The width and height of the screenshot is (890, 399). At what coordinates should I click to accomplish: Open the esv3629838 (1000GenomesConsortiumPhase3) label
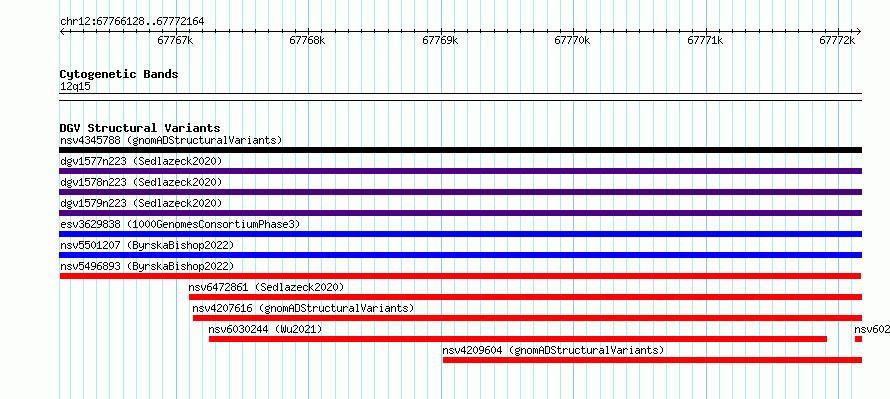click(x=179, y=224)
